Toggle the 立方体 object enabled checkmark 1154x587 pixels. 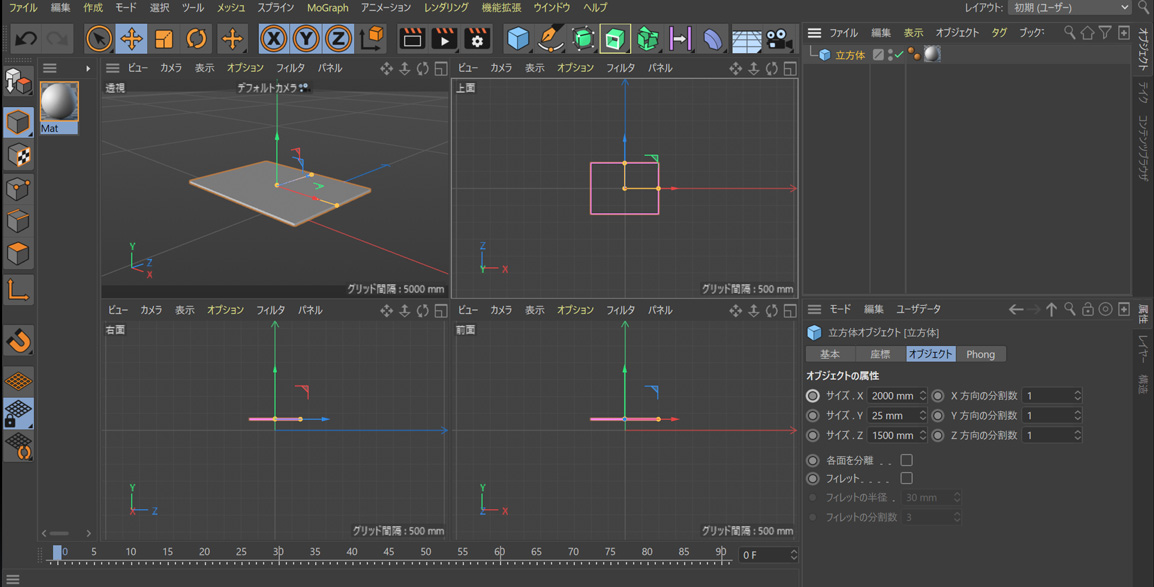[x=897, y=55]
